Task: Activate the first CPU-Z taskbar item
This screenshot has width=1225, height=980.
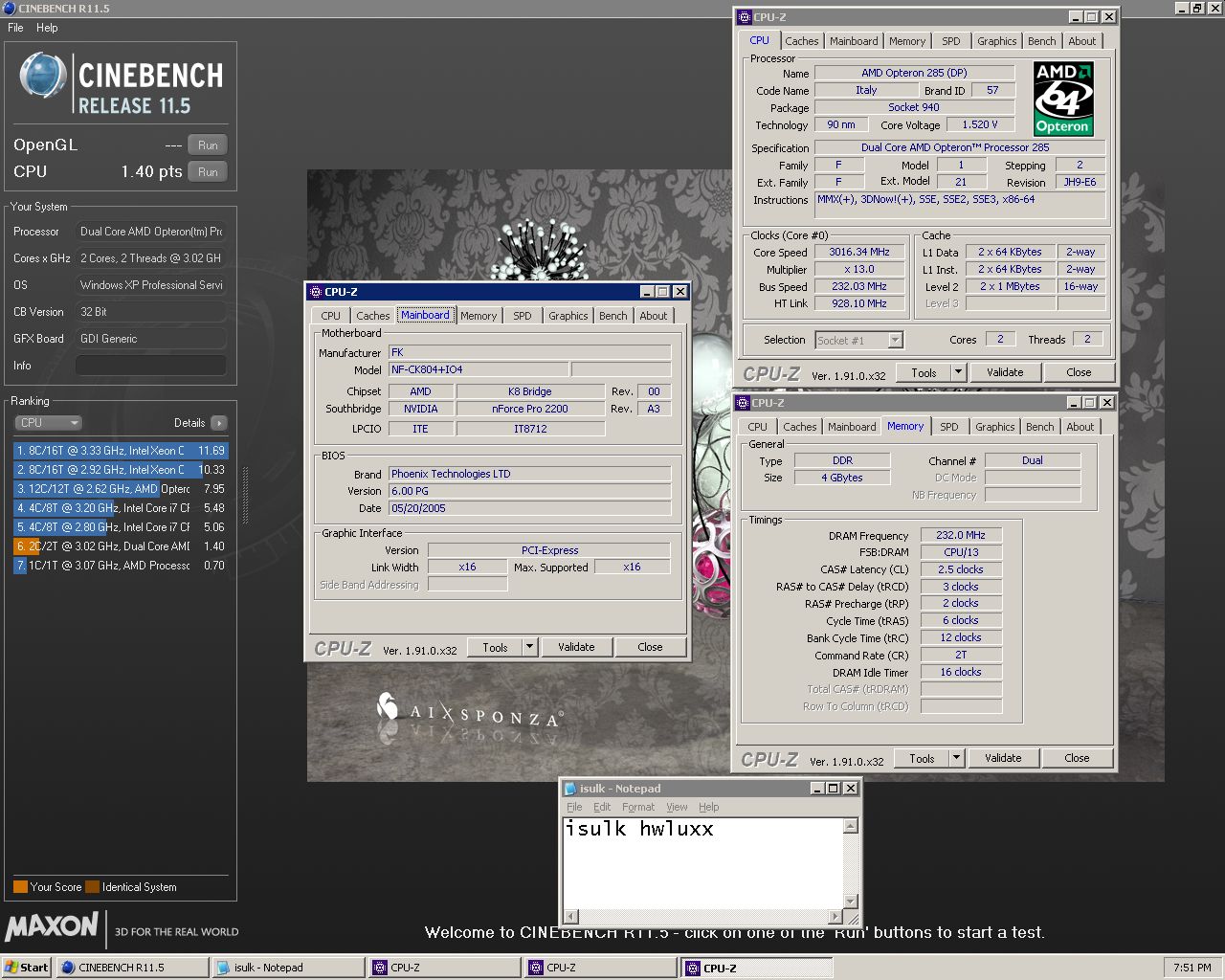Action: pyautogui.click(x=444, y=968)
